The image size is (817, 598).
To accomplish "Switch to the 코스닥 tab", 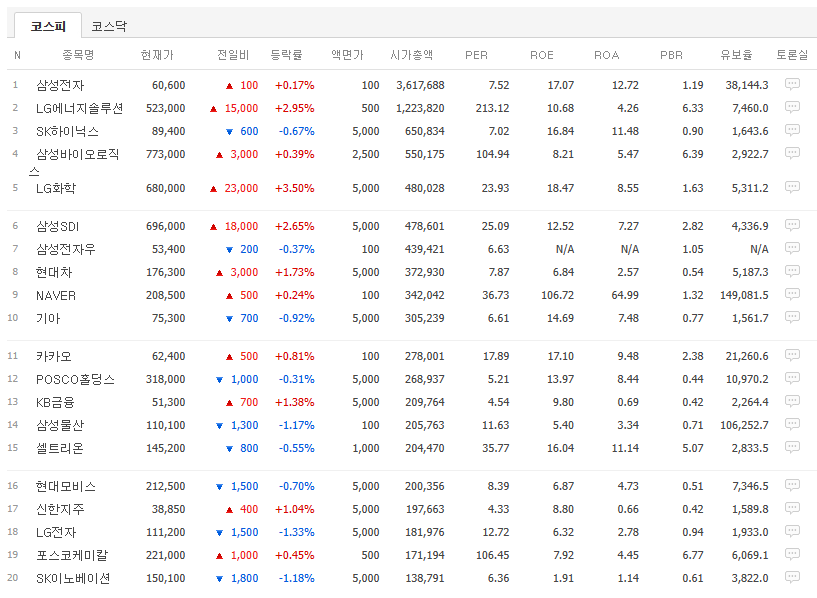I will [x=109, y=26].
